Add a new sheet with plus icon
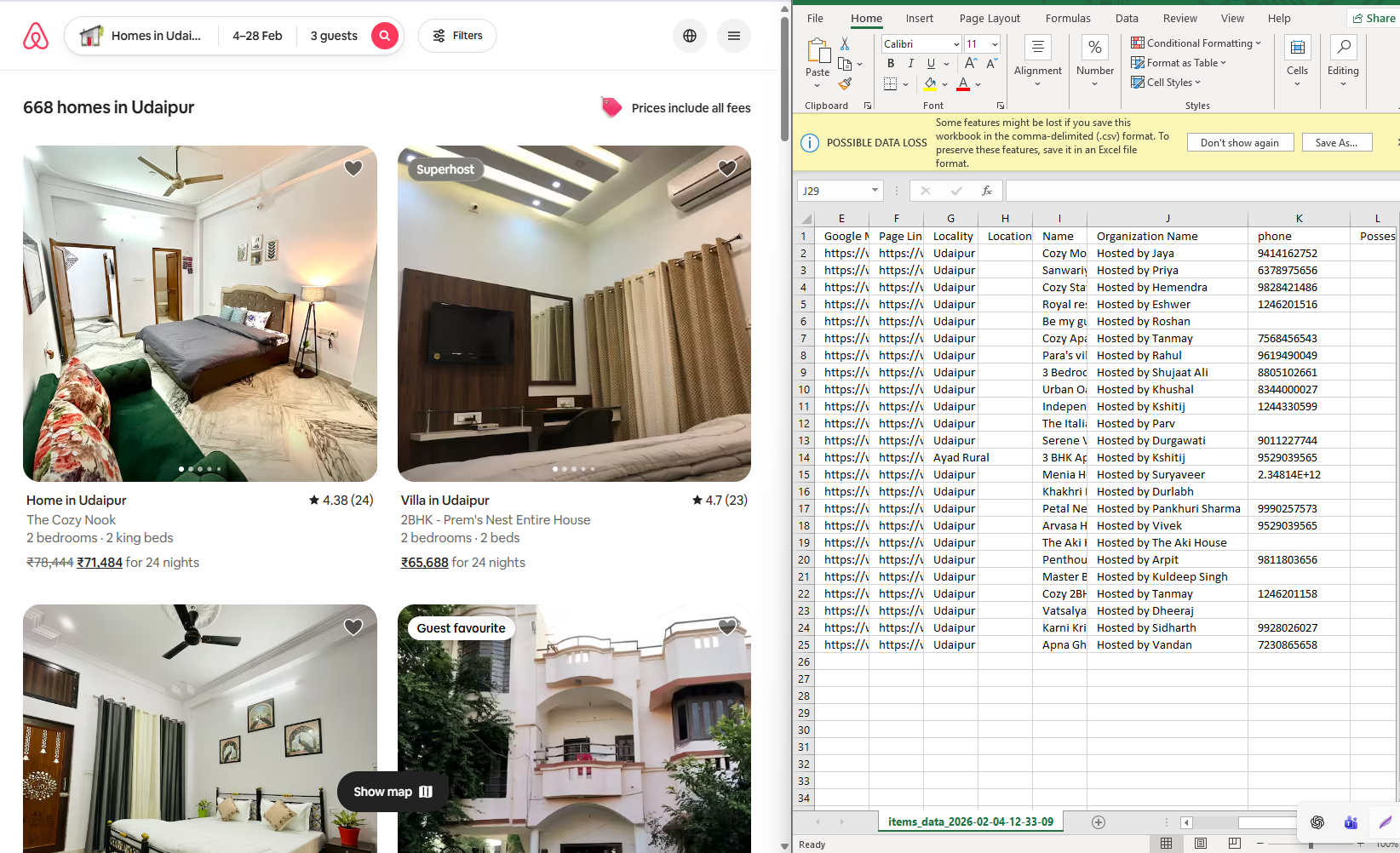This screenshot has width=1400, height=853. coord(1099,822)
